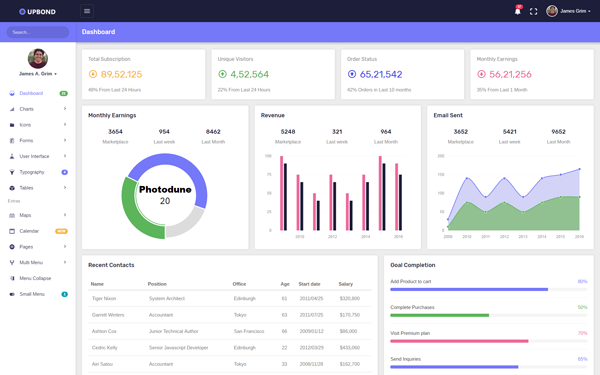Image resolution: width=600 pixels, height=375 pixels.
Task: Click the Monthly Earnings pink circle icon
Action: (481, 74)
